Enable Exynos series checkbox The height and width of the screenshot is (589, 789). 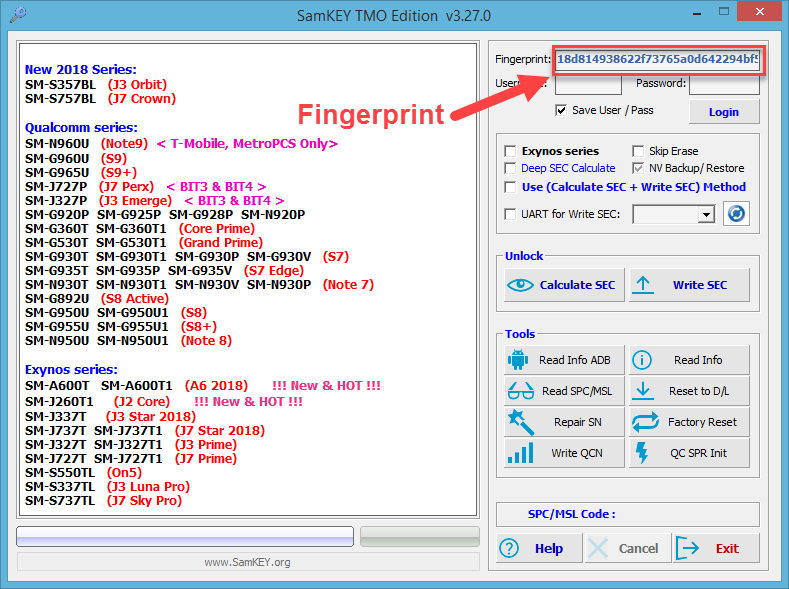(x=512, y=151)
